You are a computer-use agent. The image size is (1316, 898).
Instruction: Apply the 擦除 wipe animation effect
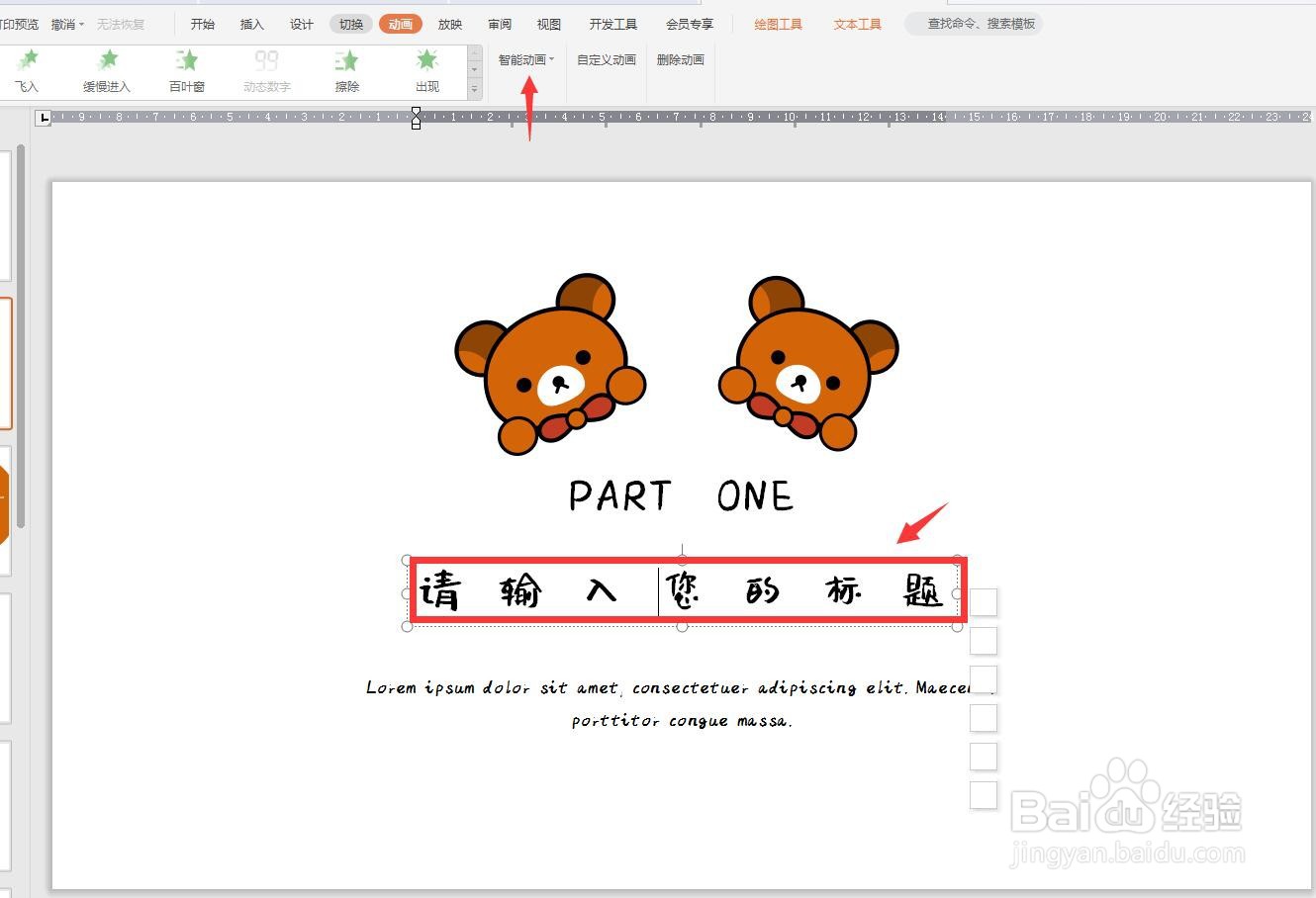[346, 71]
